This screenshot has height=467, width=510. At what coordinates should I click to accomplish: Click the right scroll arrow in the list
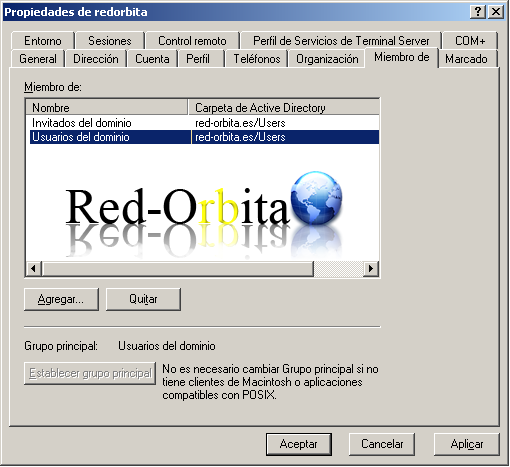(371, 268)
